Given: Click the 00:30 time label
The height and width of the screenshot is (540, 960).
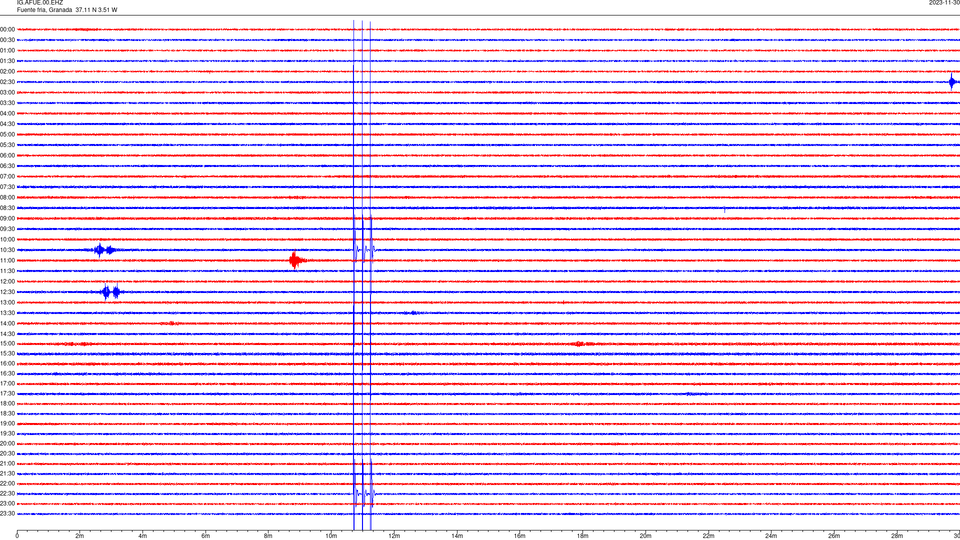Looking at the screenshot, I should tap(7, 40).
